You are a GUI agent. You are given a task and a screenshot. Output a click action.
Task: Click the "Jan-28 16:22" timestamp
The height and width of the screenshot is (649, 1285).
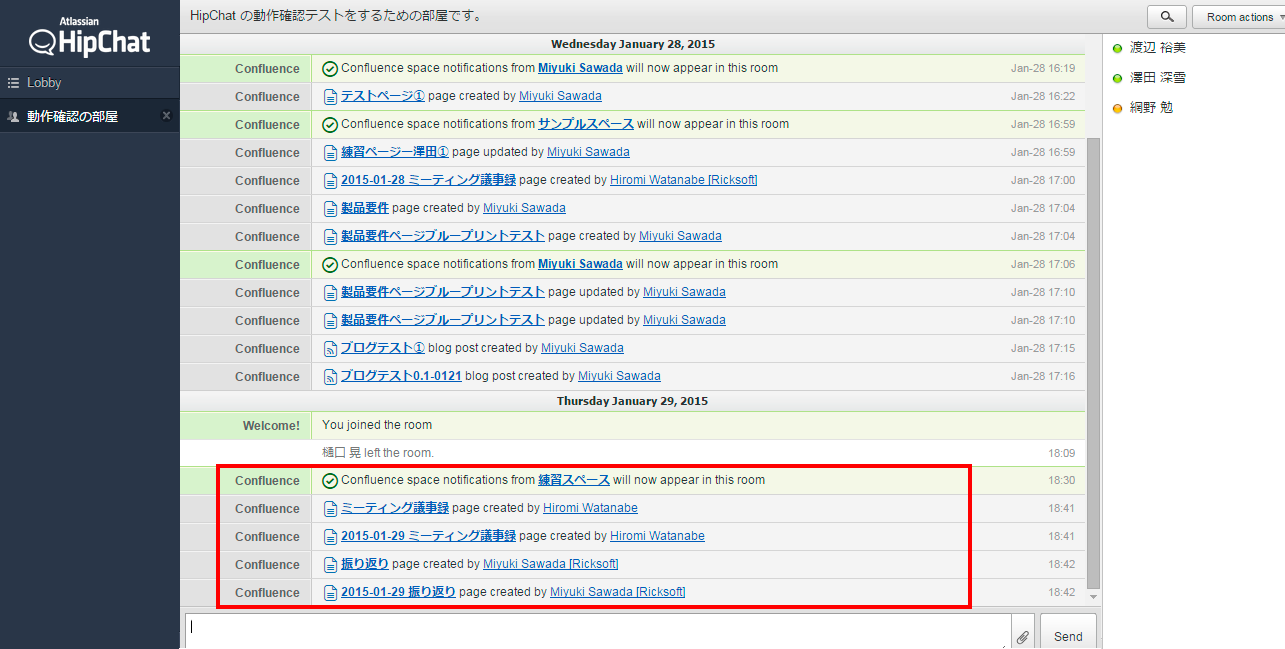pyautogui.click(x=1043, y=97)
